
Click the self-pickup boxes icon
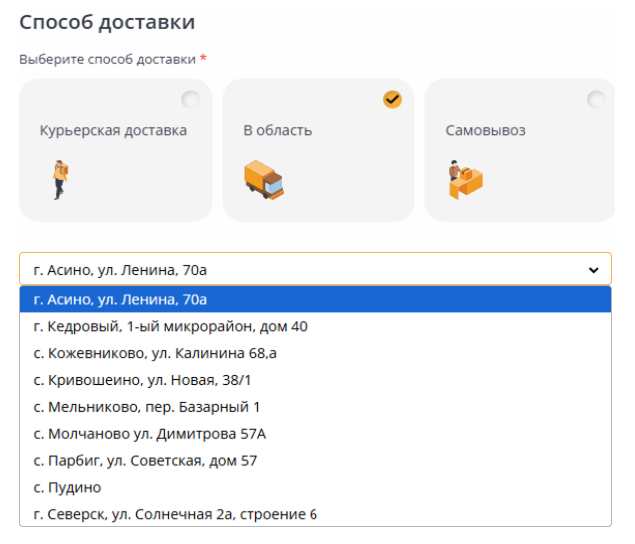(x=465, y=180)
